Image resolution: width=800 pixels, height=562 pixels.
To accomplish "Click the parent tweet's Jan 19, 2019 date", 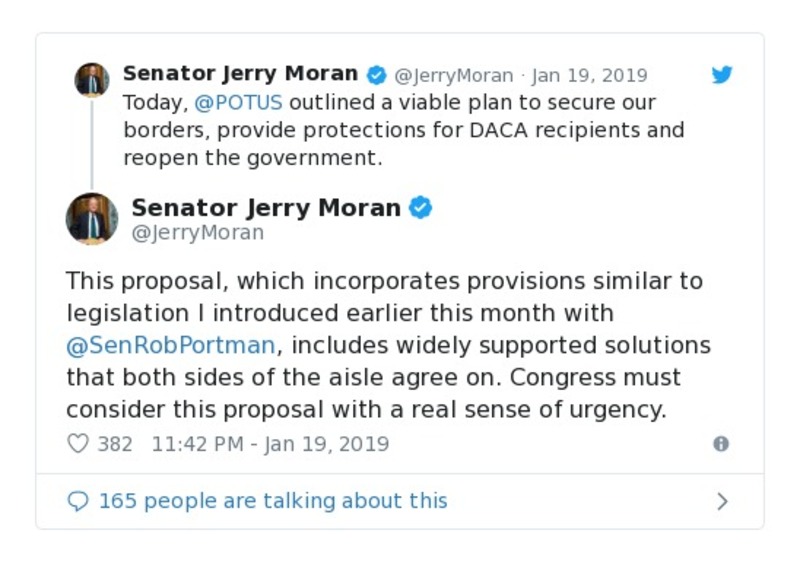I will tap(589, 76).
